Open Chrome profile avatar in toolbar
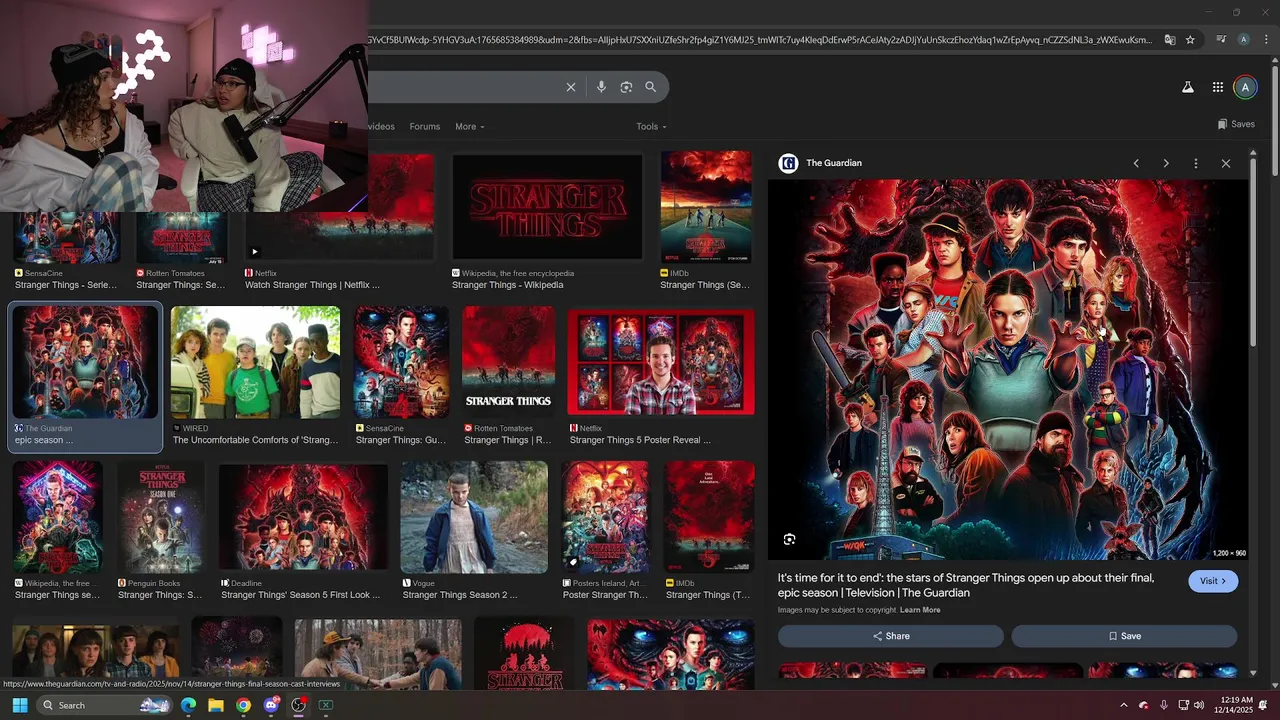This screenshot has height=720, width=1280. (x=1244, y=40)
